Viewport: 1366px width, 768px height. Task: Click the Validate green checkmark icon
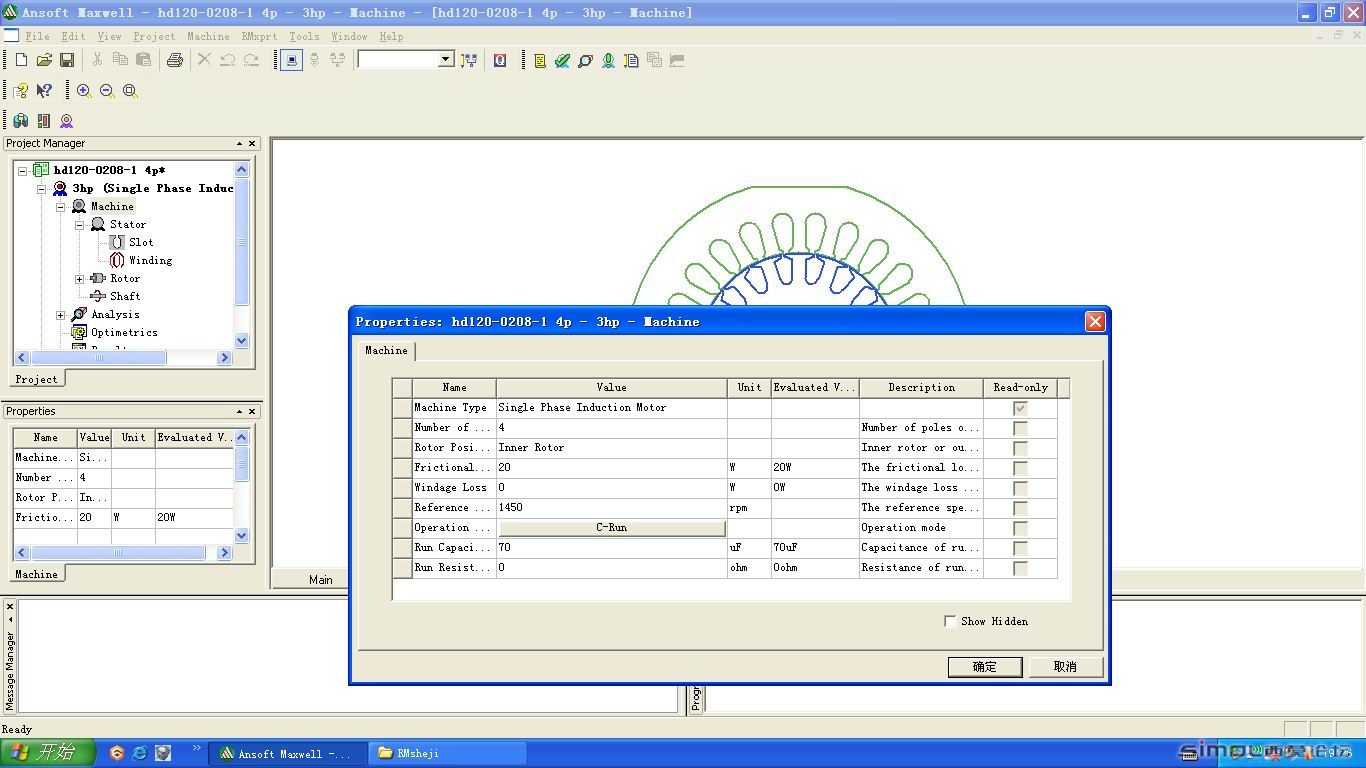click(x=562, y=60)
